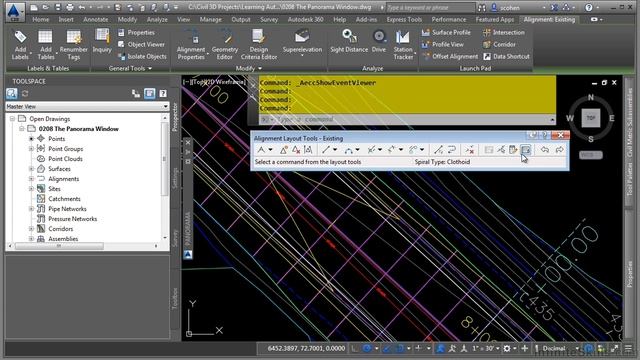Viewport: 640px width, 360px height.
Task: Open the Station Tracker
Action: (403, 45)
